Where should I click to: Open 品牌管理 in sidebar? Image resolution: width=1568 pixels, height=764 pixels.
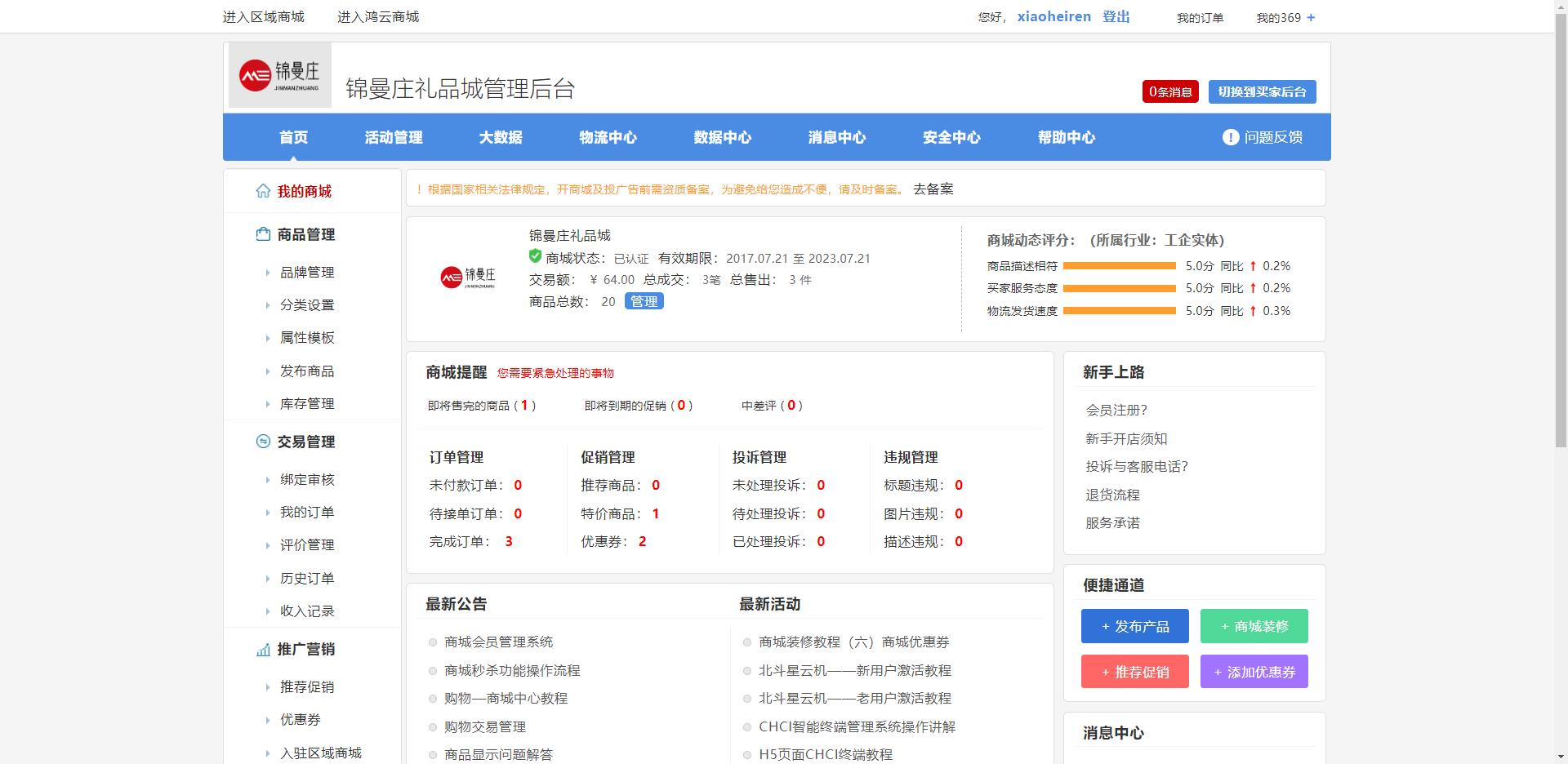click(307, 272)
